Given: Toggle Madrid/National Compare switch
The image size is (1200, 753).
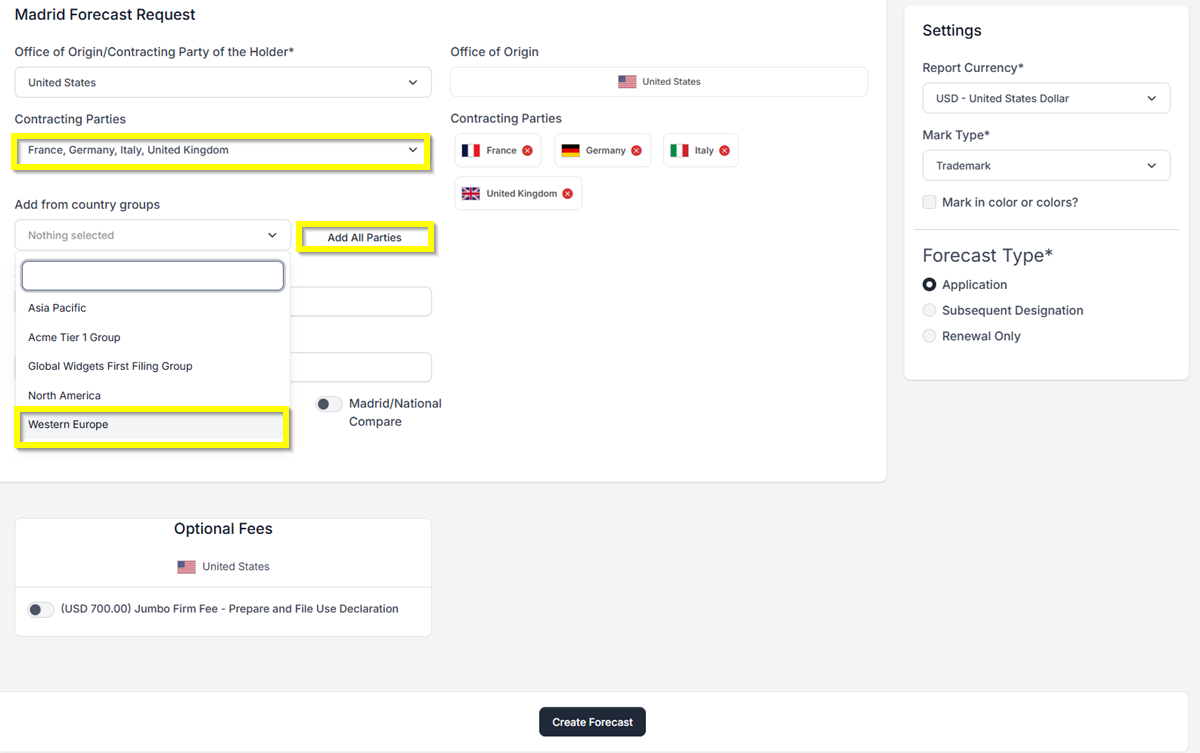Looking at the screenshot, I should click(328, 404).
